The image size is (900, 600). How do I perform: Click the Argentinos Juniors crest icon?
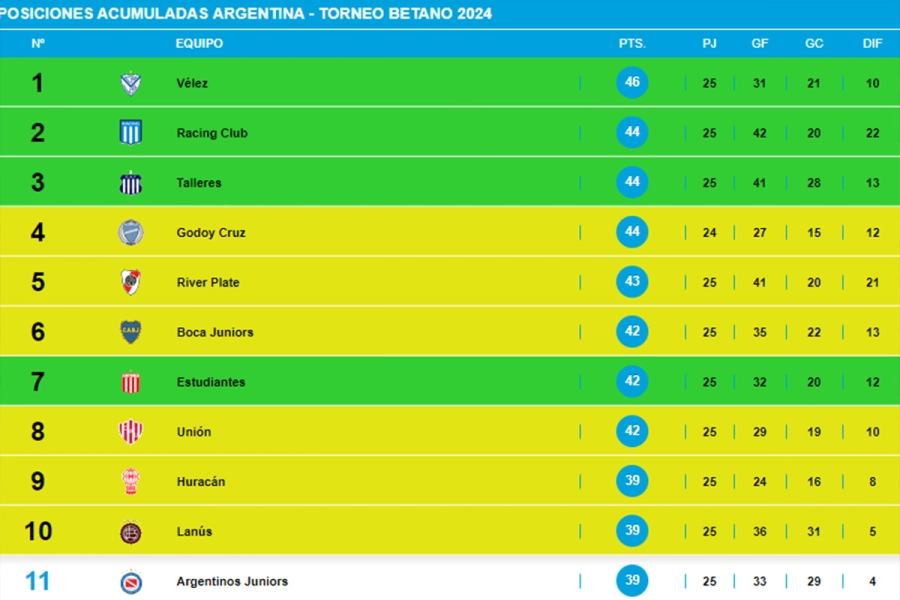[x=130, y=582]
